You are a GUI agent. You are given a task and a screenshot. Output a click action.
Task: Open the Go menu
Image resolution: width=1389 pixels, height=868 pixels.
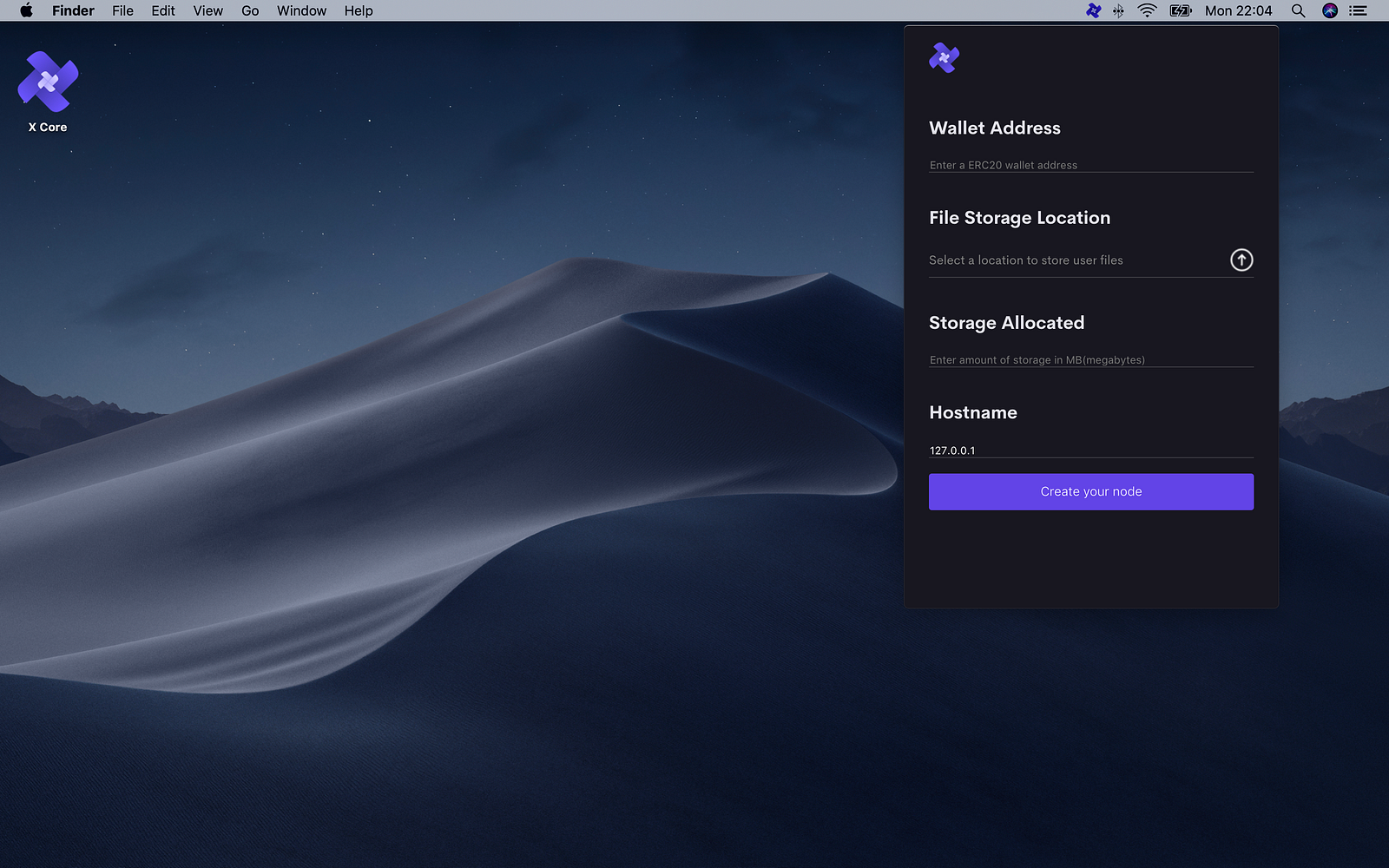point(250,10)
